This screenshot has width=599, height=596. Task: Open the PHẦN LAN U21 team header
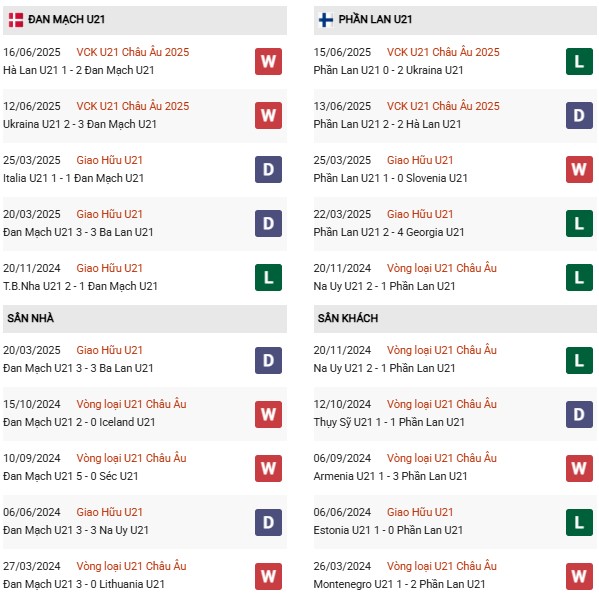[376, 19]
